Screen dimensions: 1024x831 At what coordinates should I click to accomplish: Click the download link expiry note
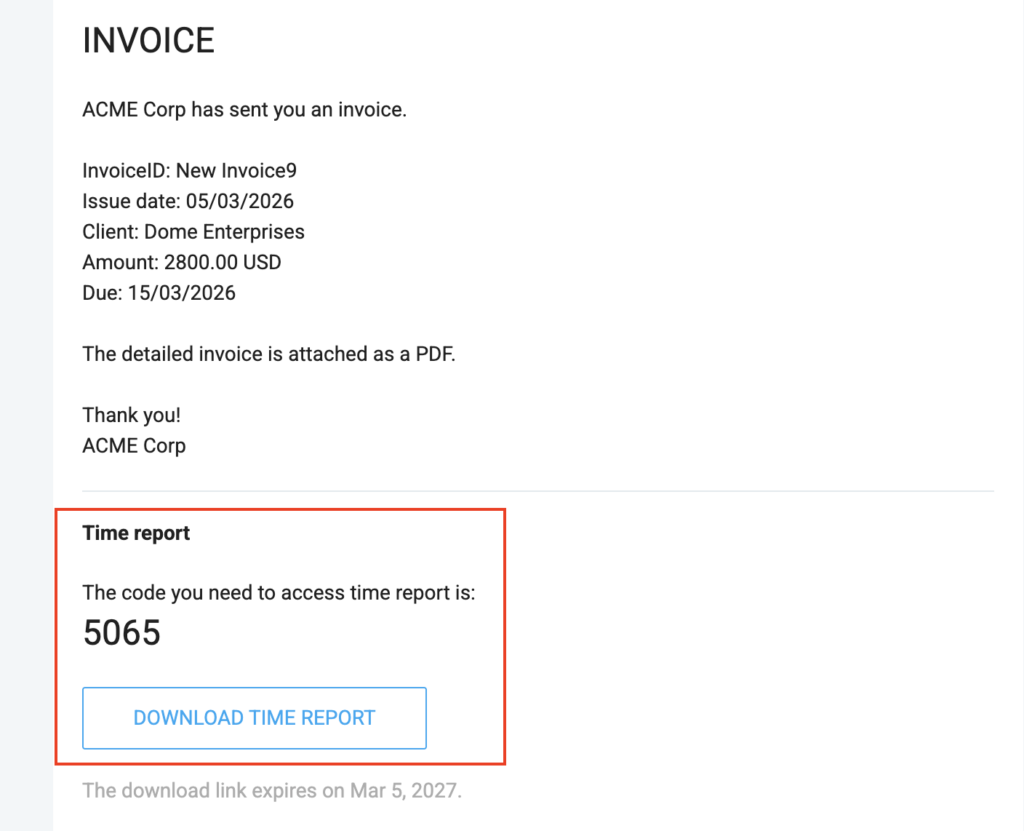click(x=272, y=791)
